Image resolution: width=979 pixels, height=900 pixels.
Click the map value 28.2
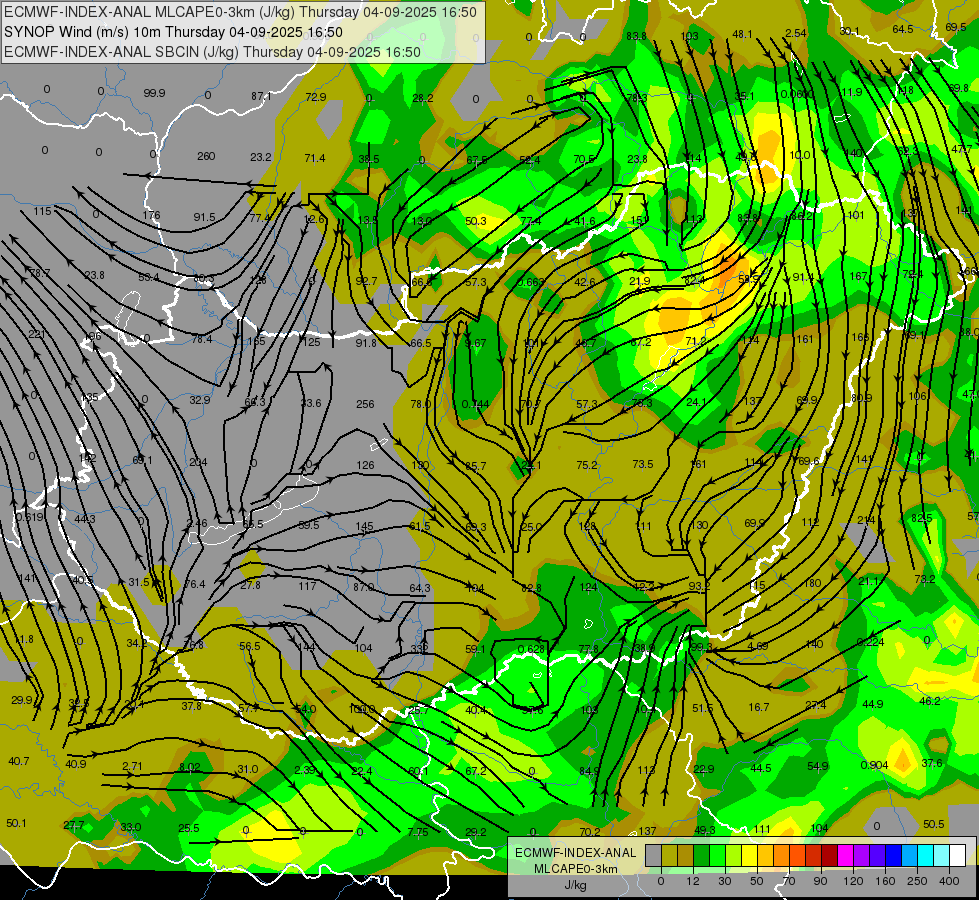pos(423,98)
